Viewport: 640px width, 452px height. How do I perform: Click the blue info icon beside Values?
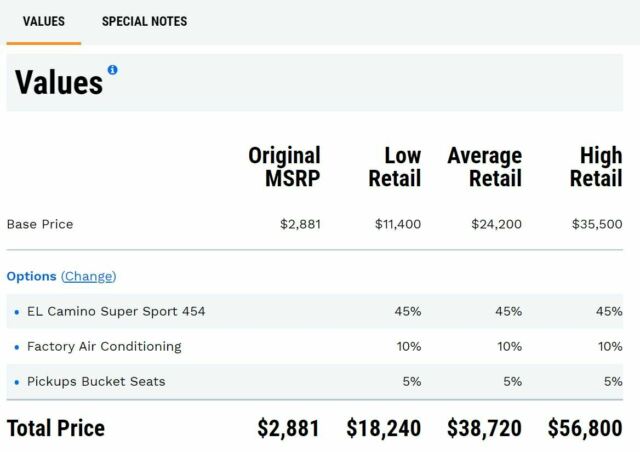(112, 70)
